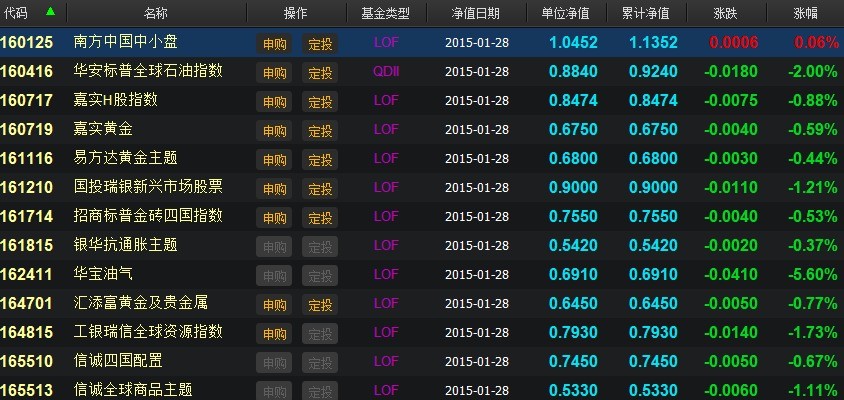Open fund name 南方中国中小盘
Screen dimensions: 844x400
pos(125,41)
